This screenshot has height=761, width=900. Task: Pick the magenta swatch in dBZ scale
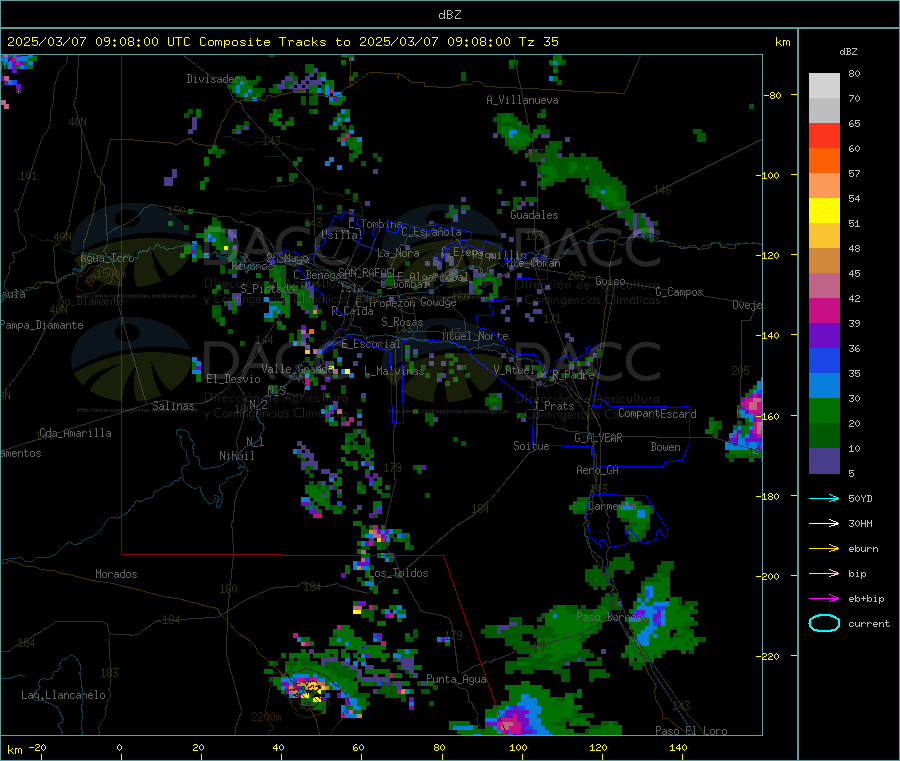pos(824,310)
